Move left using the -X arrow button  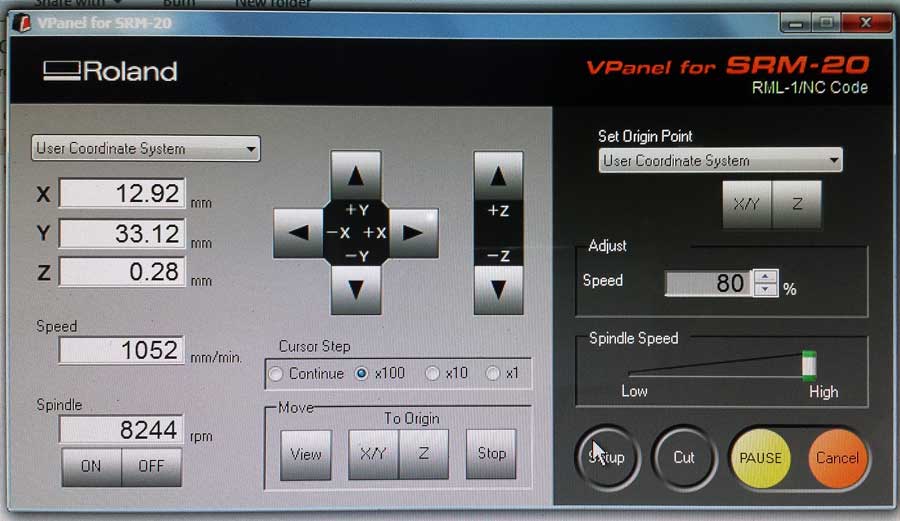pos(298,233)
